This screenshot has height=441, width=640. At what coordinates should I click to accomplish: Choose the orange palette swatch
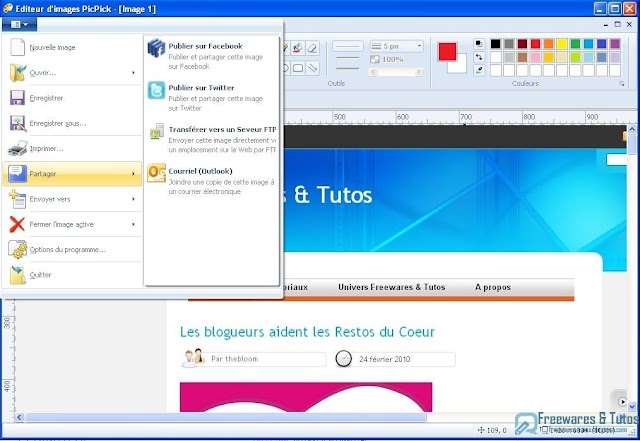tap(549, 43)
